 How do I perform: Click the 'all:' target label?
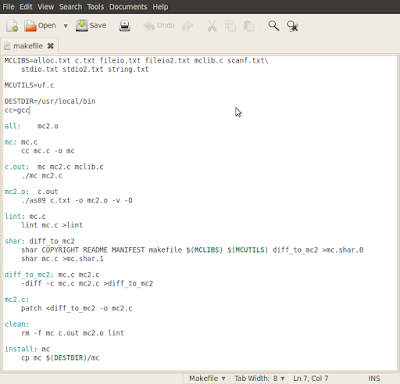click(x=13, y=126)
